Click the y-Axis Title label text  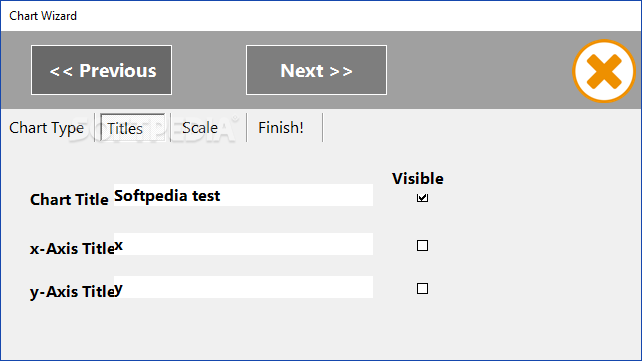pos(72,292)
